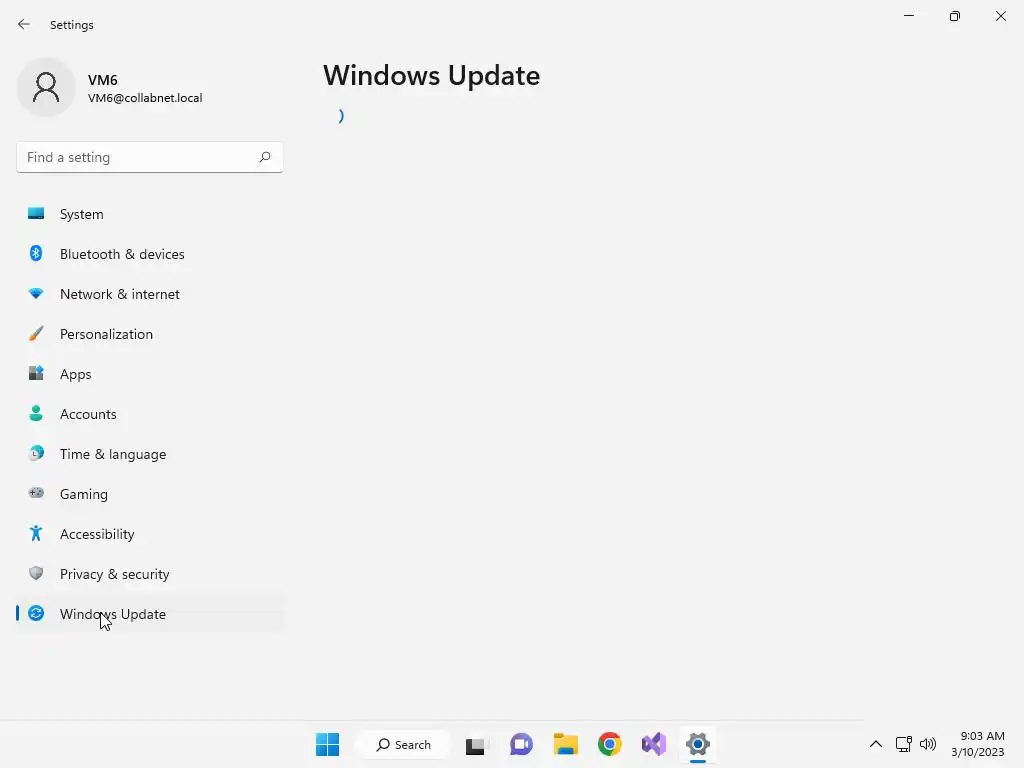Minimize the Settings window
Image resolution: width=1024 pixels, height=768 pixels.
[x=908, y=16]
